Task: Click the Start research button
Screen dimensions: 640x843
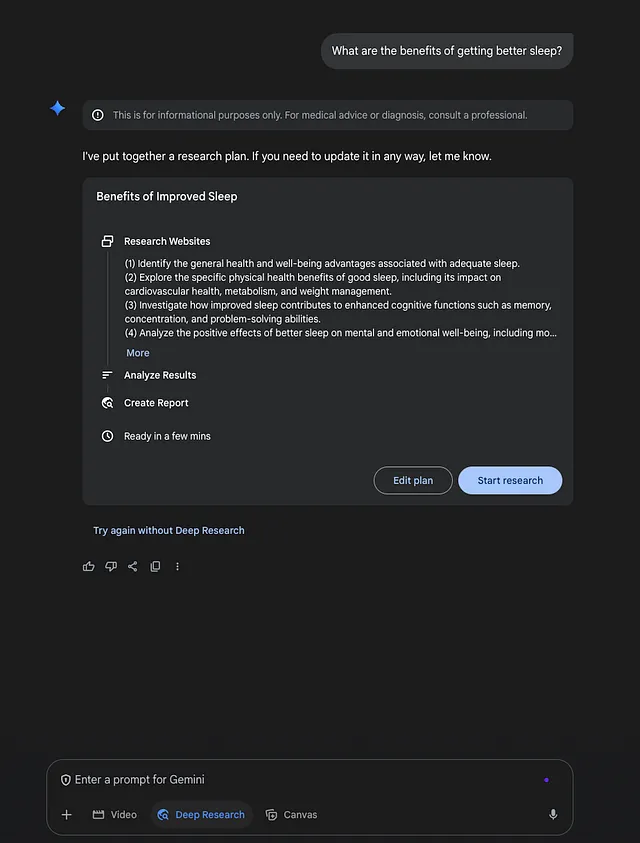Action: [x=510, y=480]
